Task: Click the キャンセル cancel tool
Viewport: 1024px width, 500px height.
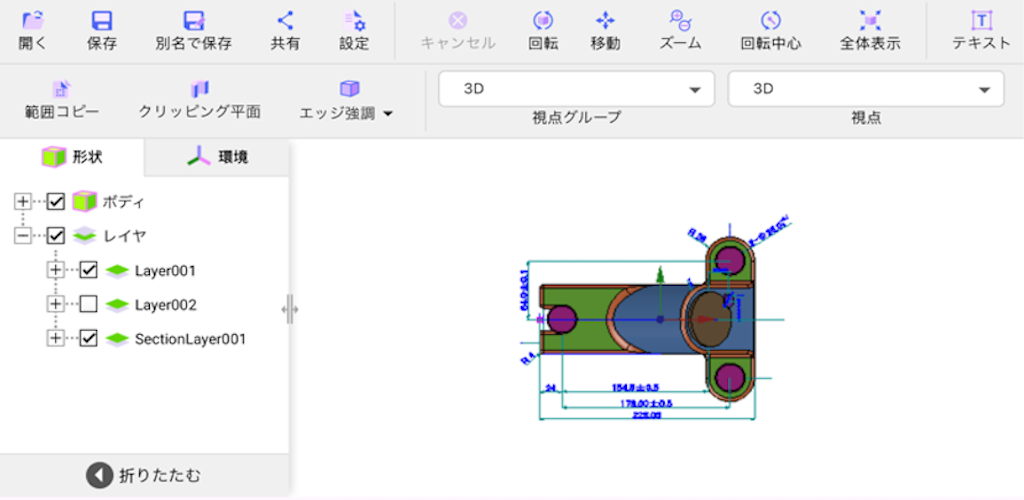Action: (x=458, y=32)
